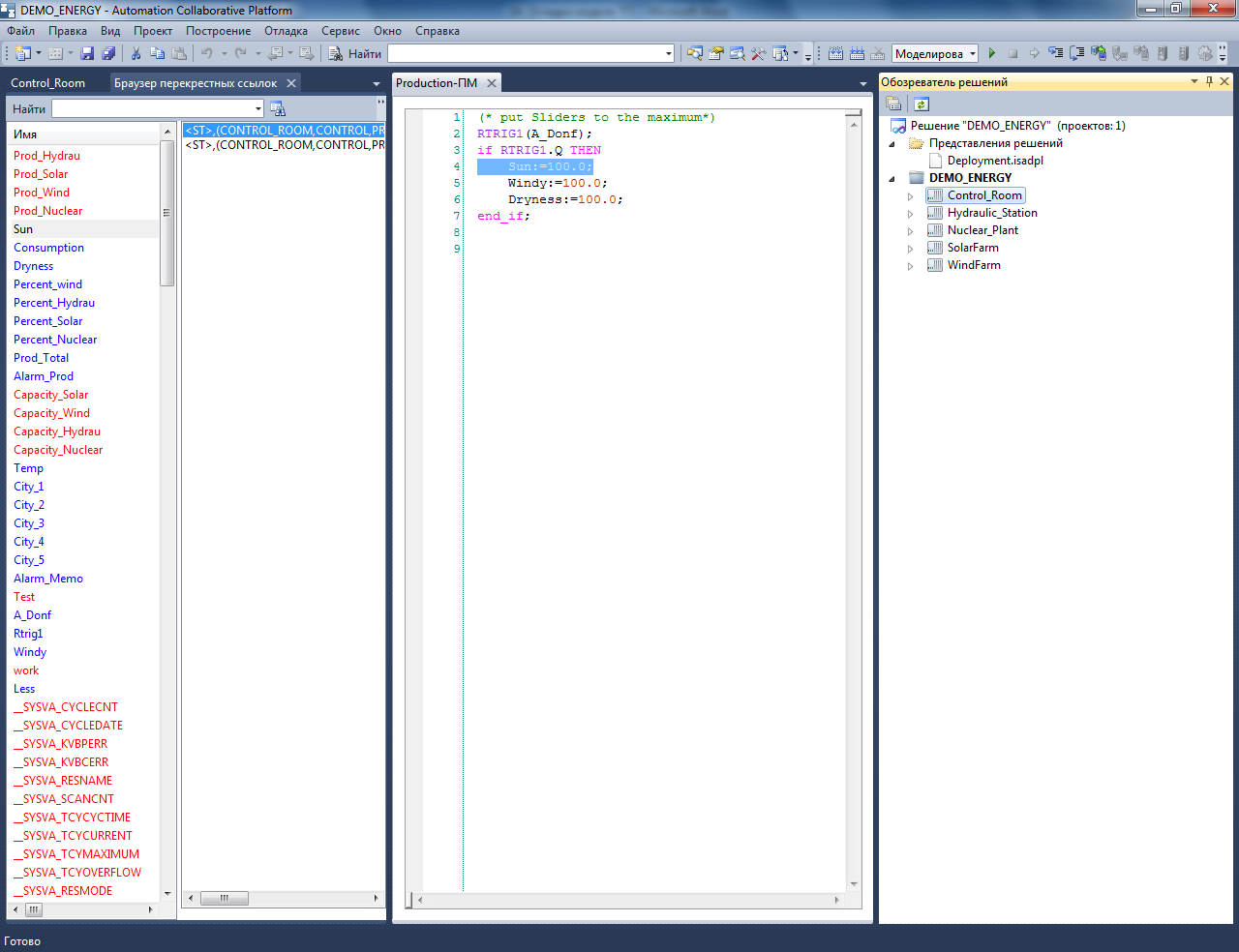Click the Solution Explorer properties icon
The image size is (1239, 952).
893,104
